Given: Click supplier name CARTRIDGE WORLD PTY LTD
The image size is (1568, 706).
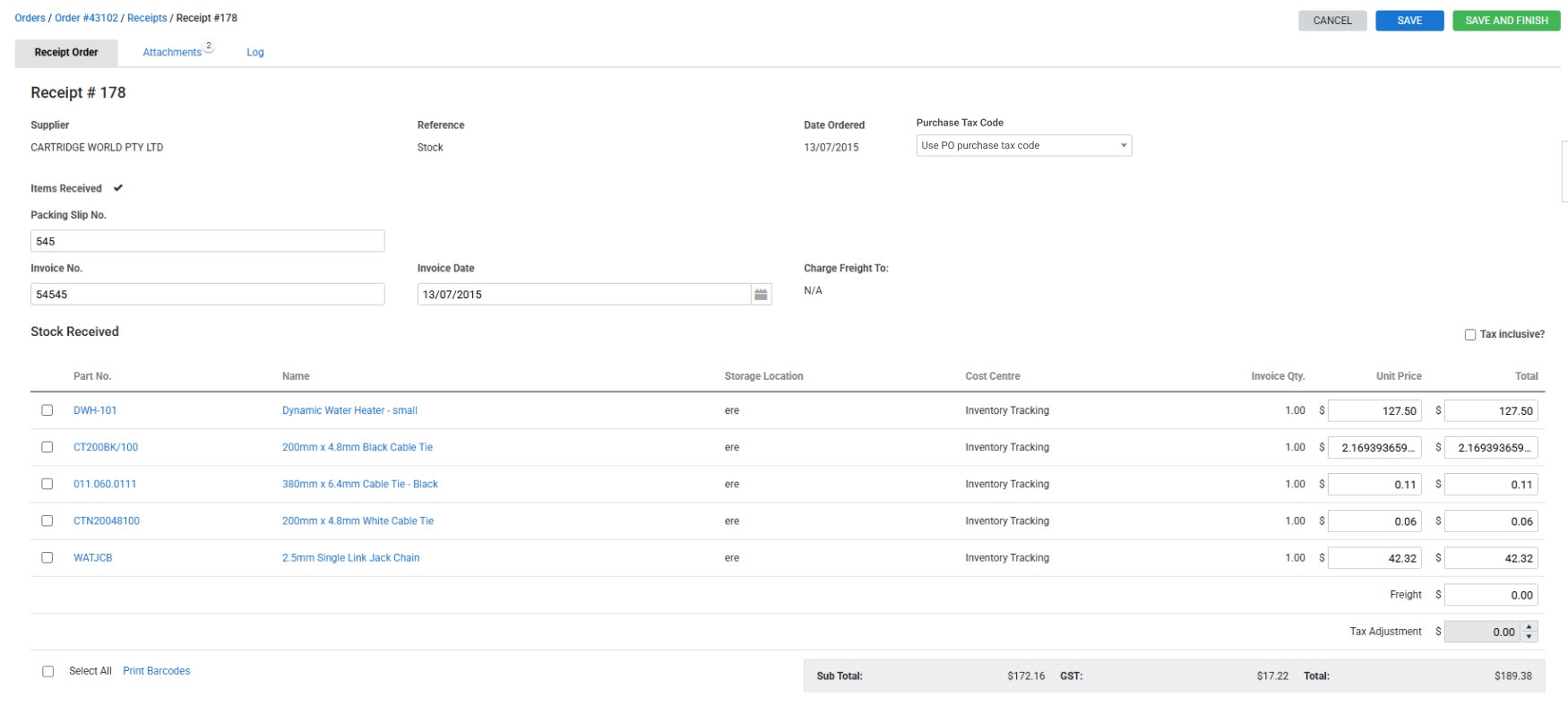Looking at the screenshot, I should (x=97, y=147).
